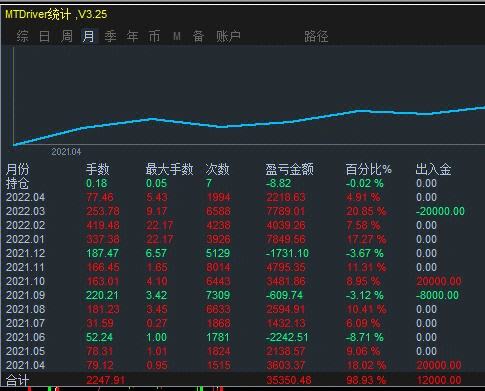485x391 pixels.
Task: Select the 2021.05 month row
Action: coord(242,351)
